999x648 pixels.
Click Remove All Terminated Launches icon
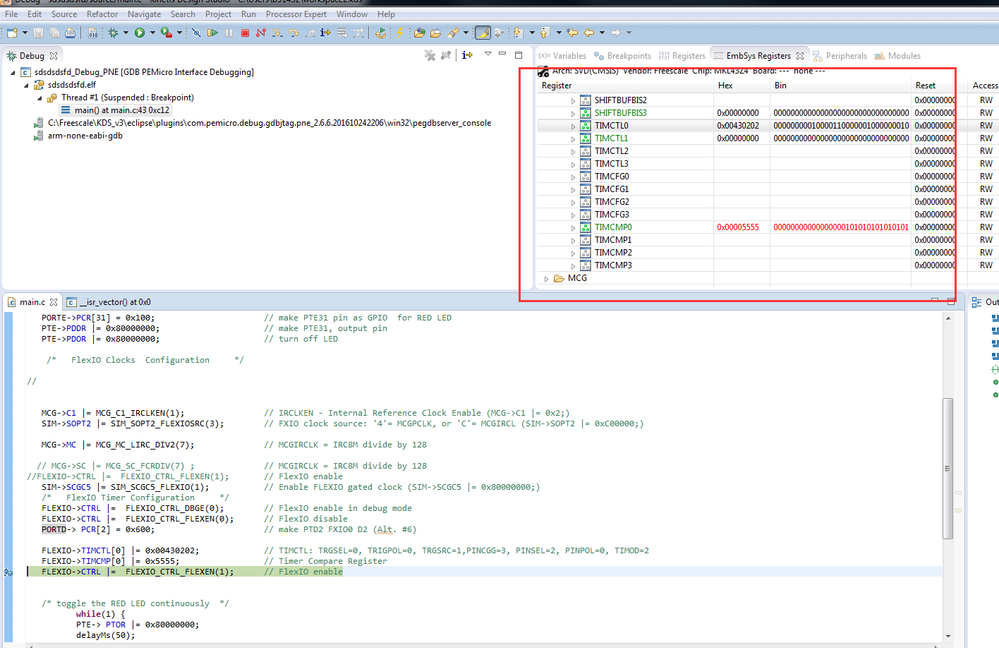tap(430, 55)
